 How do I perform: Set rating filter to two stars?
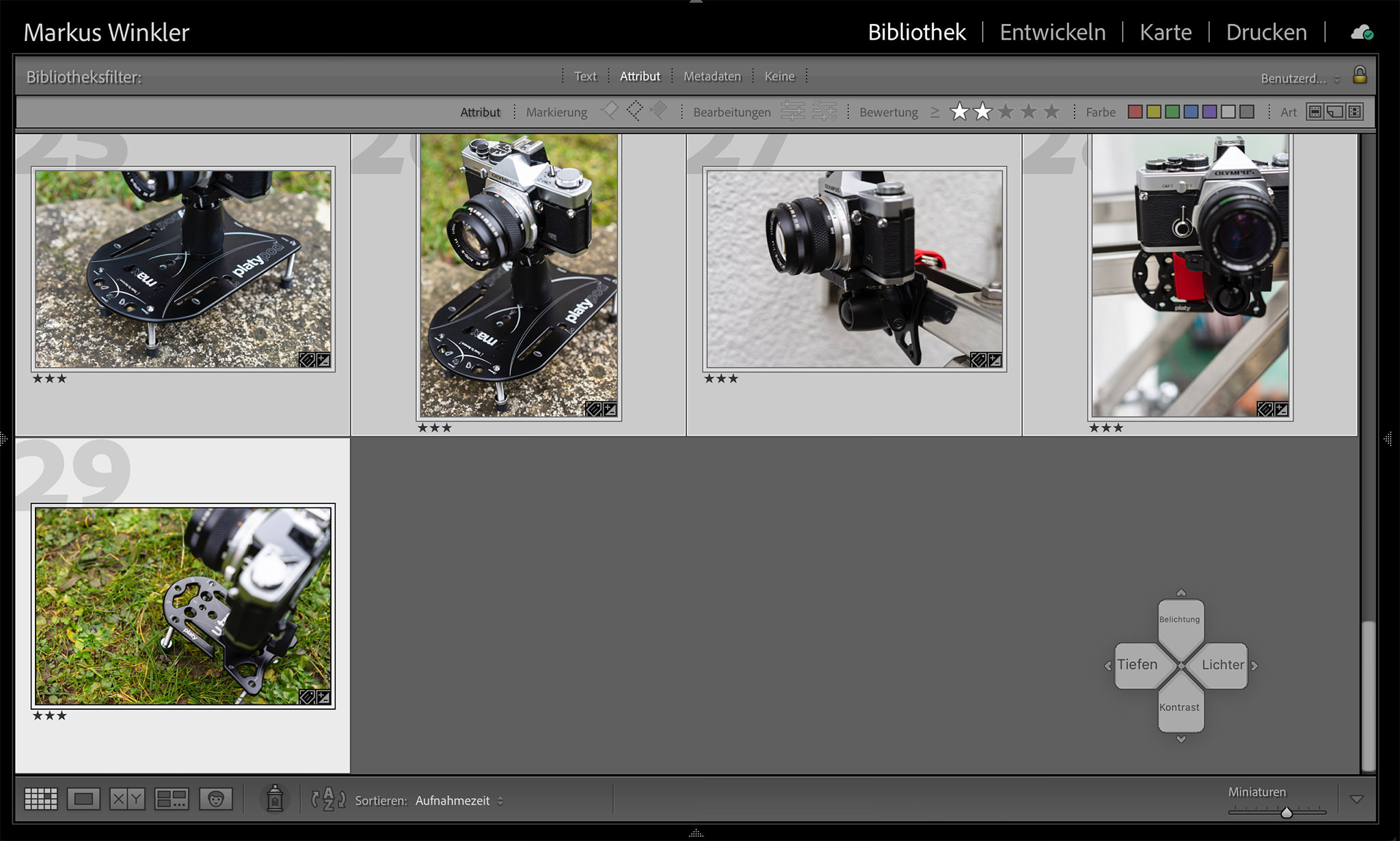(x=982, y=111)
